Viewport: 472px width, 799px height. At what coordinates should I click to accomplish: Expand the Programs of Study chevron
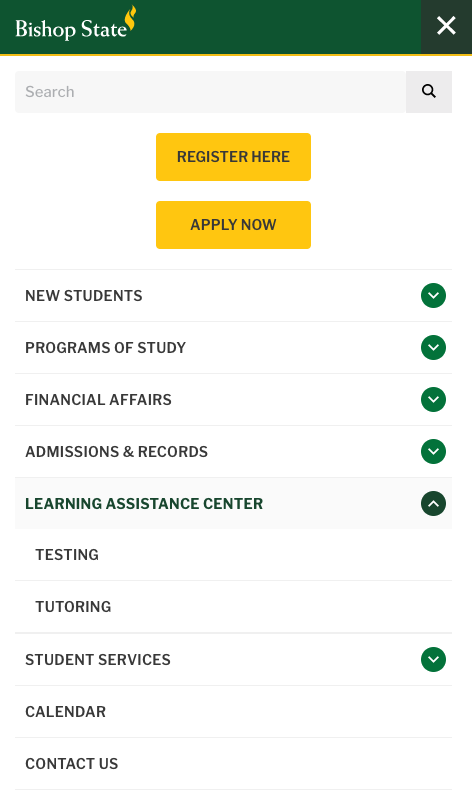(x=433, y=348)
